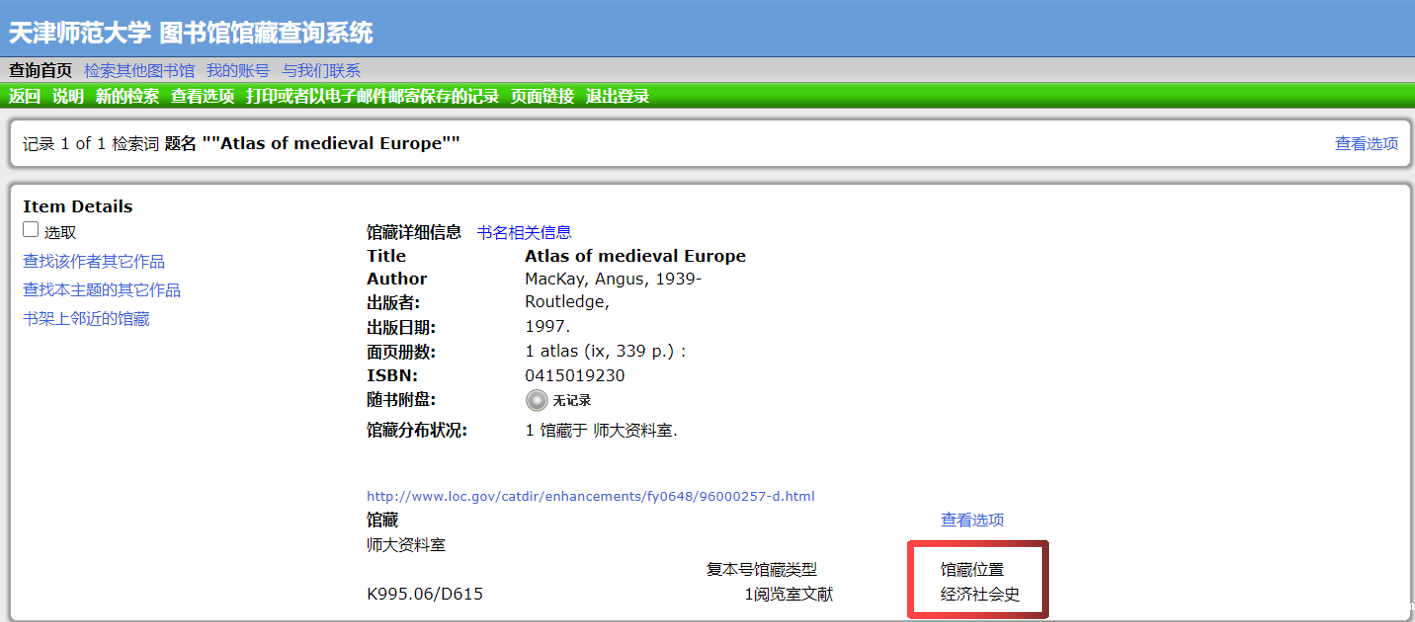Screen dimensions: 1415x622
Task: Open the loc.gov catdir URL link
Action: pyautogui.click(x=591, y=496)
